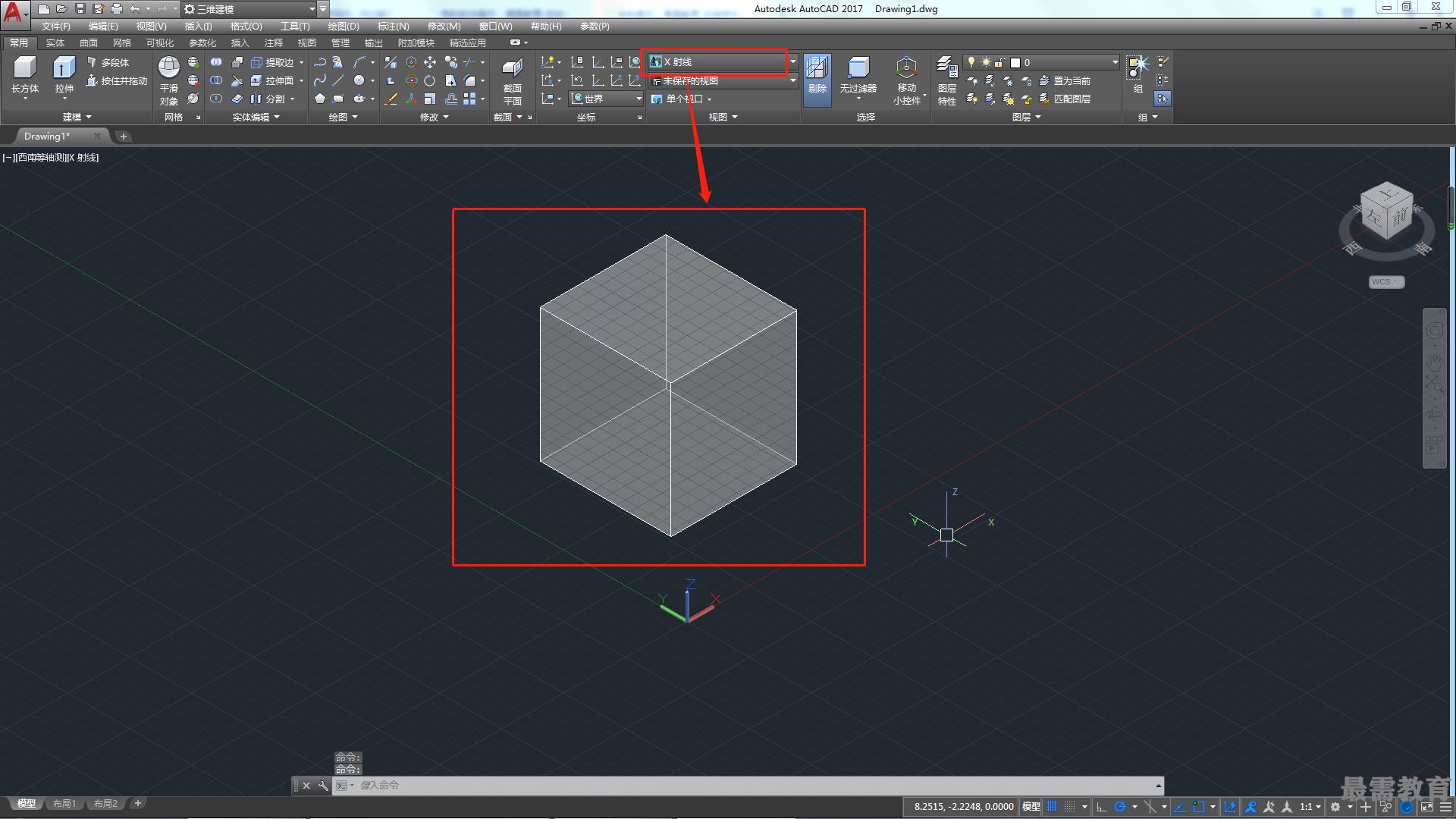
Task: Expand the 实体编辑 panel
Action: click(256, 117)
